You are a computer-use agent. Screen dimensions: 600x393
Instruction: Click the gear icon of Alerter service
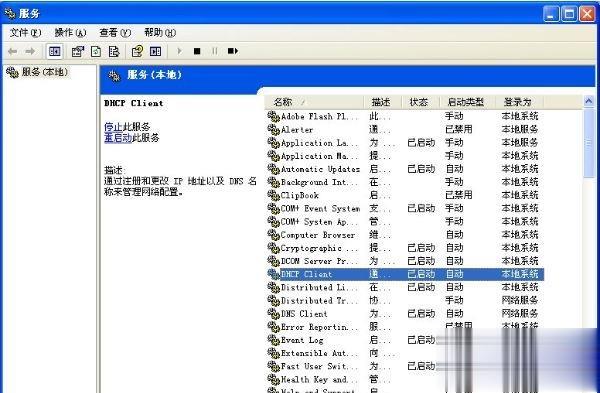[x=273, y=130]
